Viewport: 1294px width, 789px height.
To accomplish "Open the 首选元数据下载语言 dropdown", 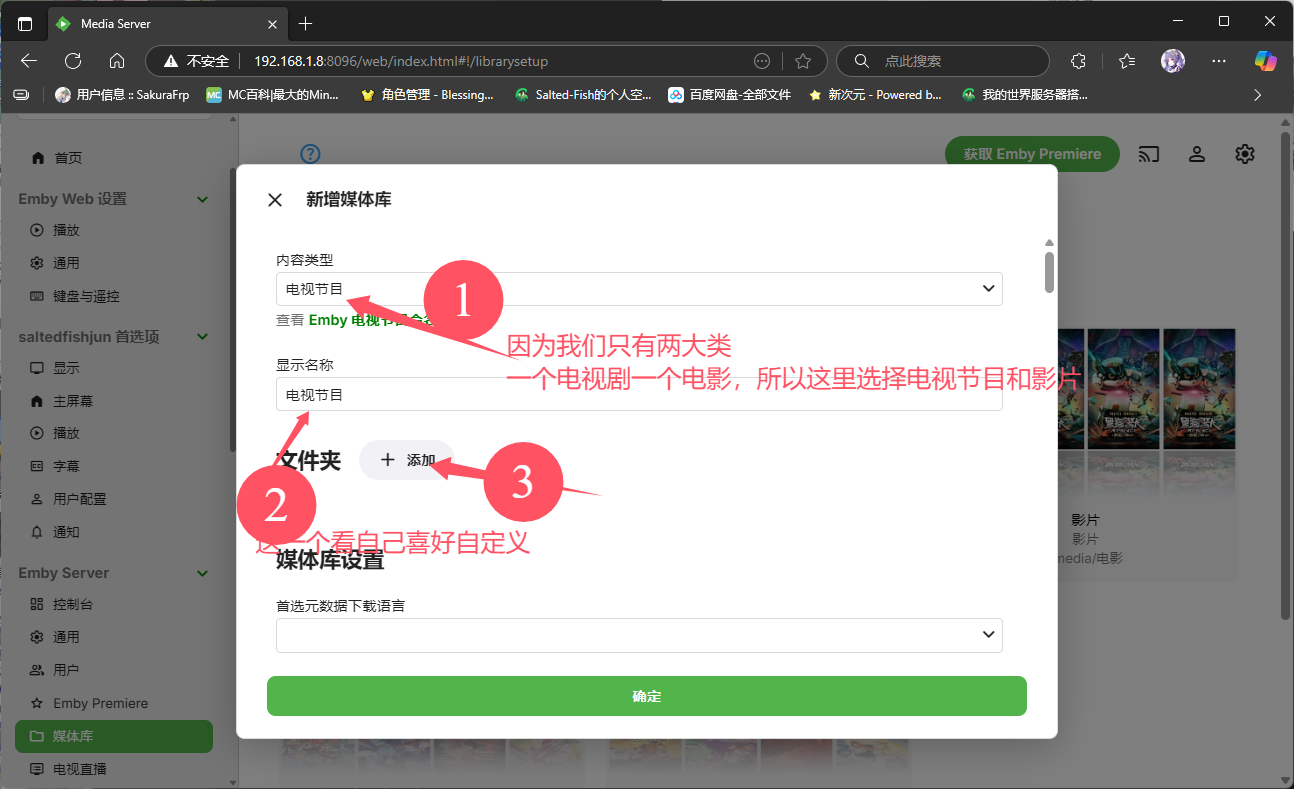I will pyautogui.click(x=638, y=635).
